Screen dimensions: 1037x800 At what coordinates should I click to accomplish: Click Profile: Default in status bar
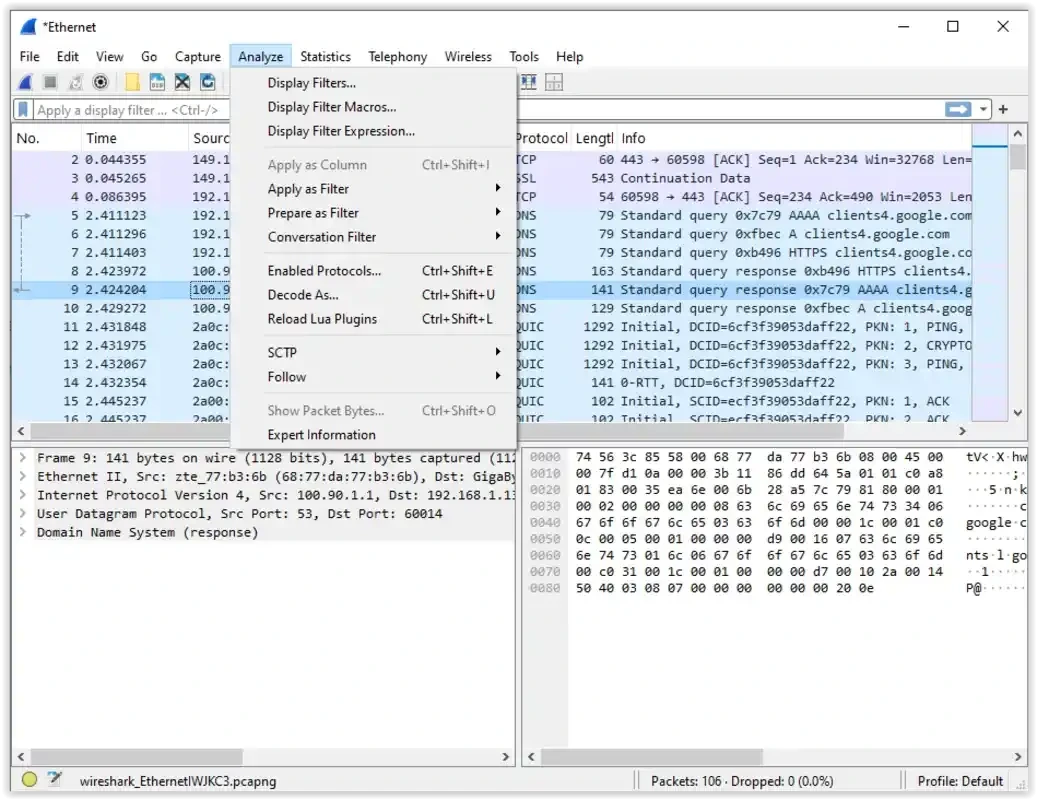point(960,781)
